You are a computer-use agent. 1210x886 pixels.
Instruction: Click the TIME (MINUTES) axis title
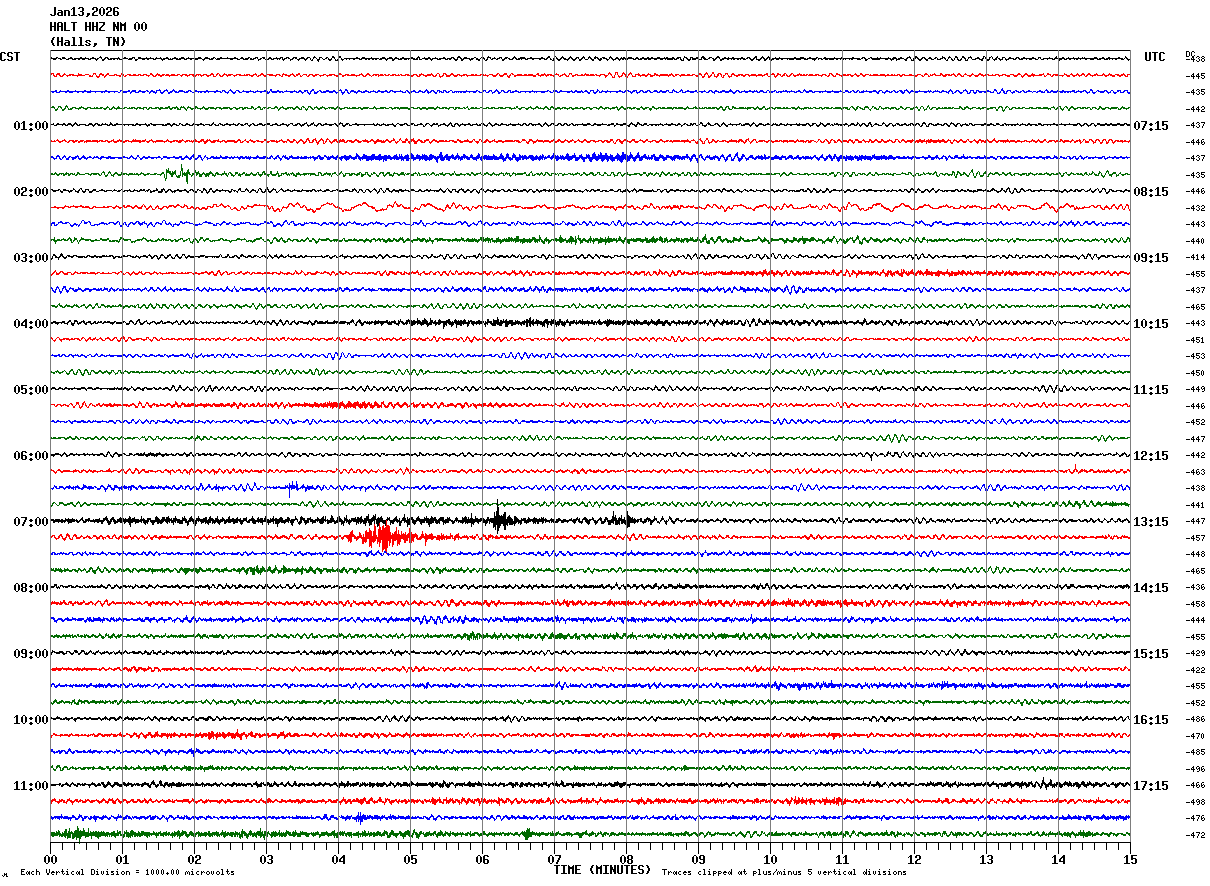coord(602,870)
